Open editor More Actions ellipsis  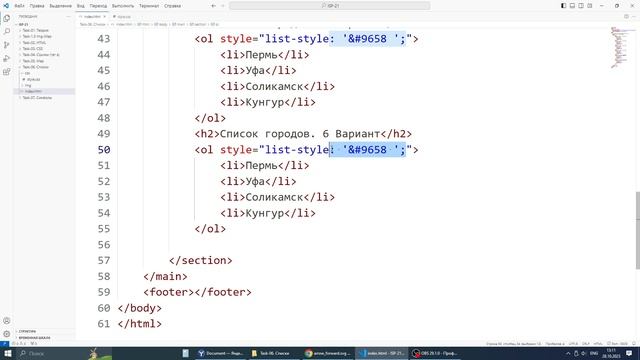coord(634,17)
